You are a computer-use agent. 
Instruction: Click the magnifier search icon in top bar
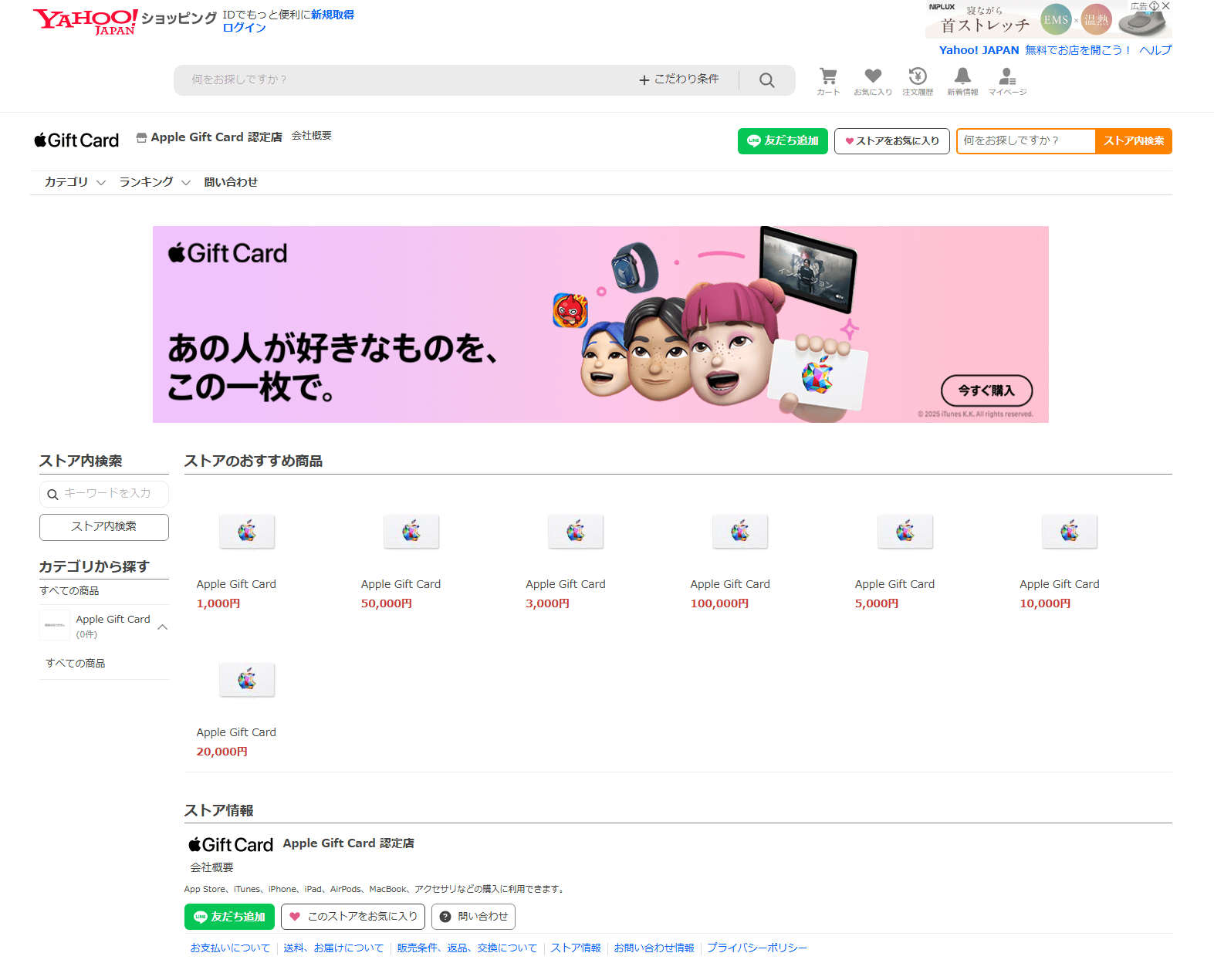pos(766,80)
